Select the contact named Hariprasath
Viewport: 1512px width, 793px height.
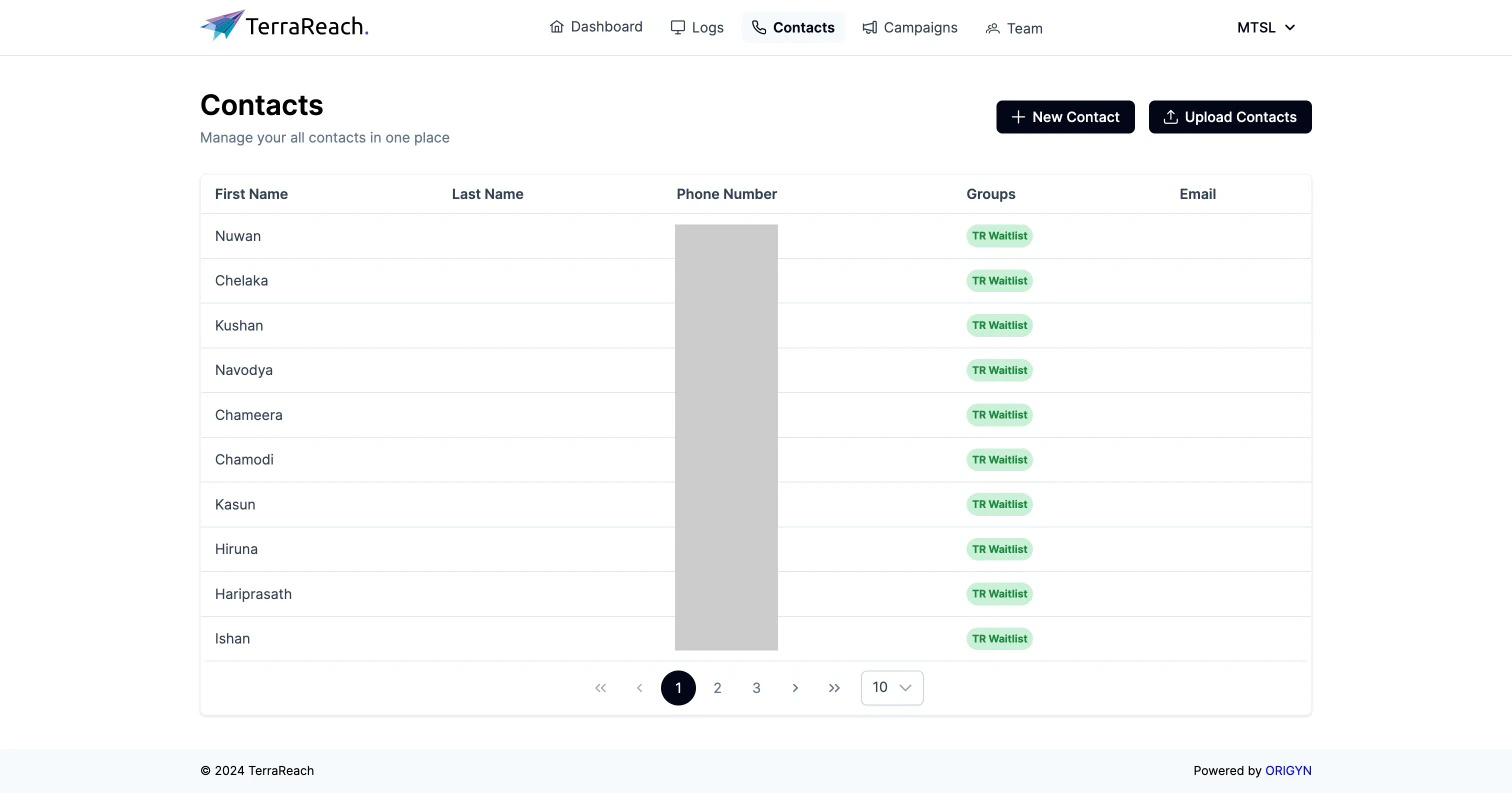pyautogui.click(x=253, y=594)
